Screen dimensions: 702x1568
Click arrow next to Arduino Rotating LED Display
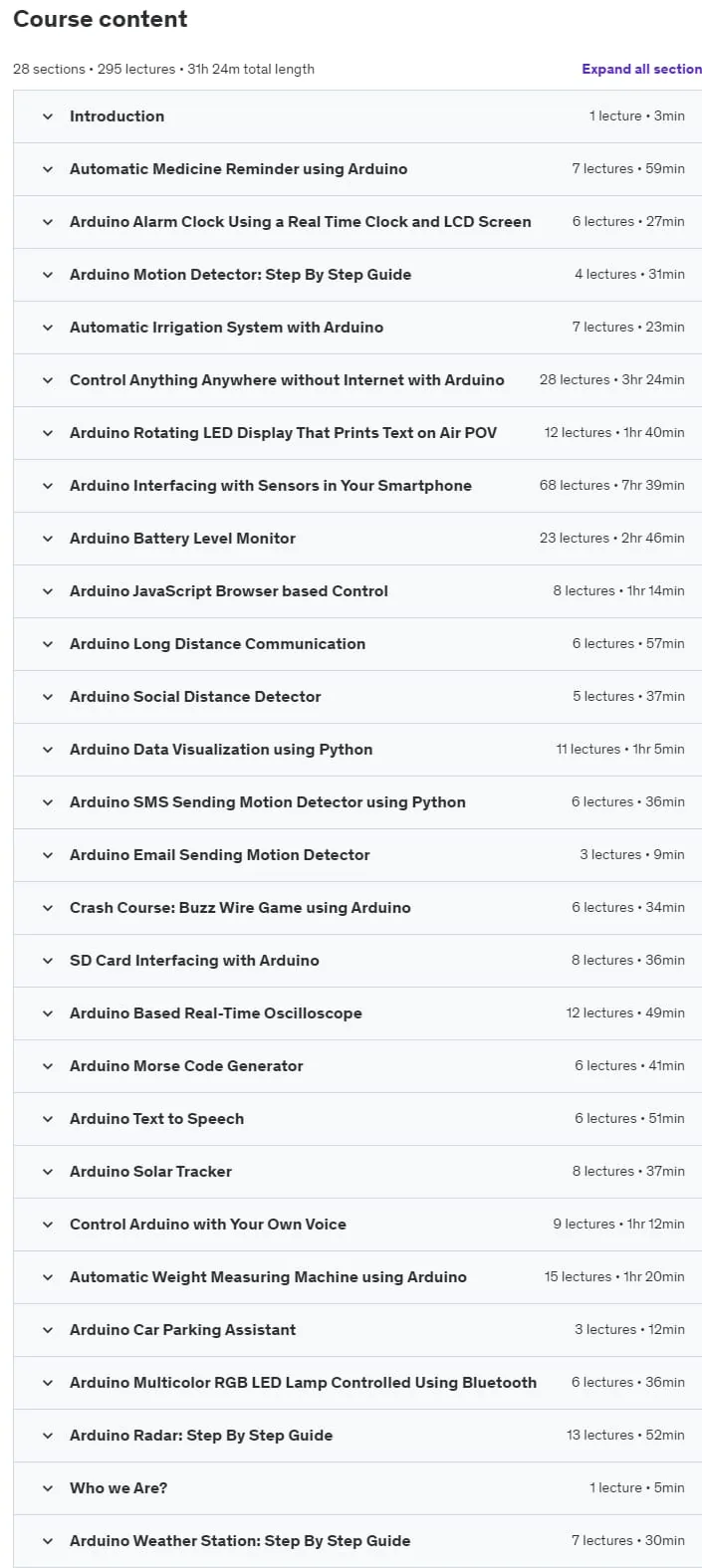coord(48,433)
